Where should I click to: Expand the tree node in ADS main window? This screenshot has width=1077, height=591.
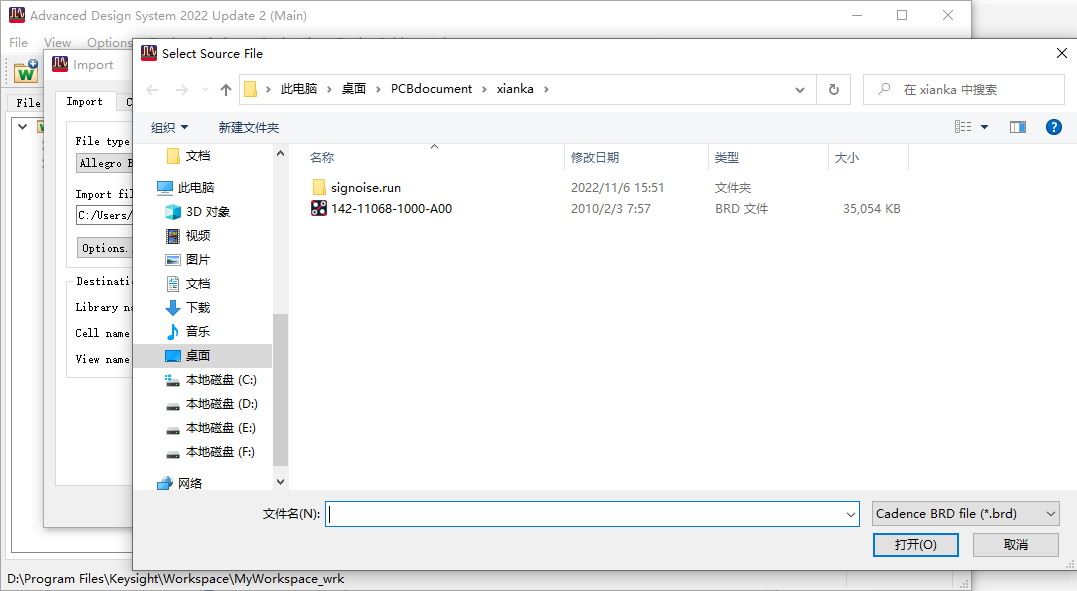point(23,127)
